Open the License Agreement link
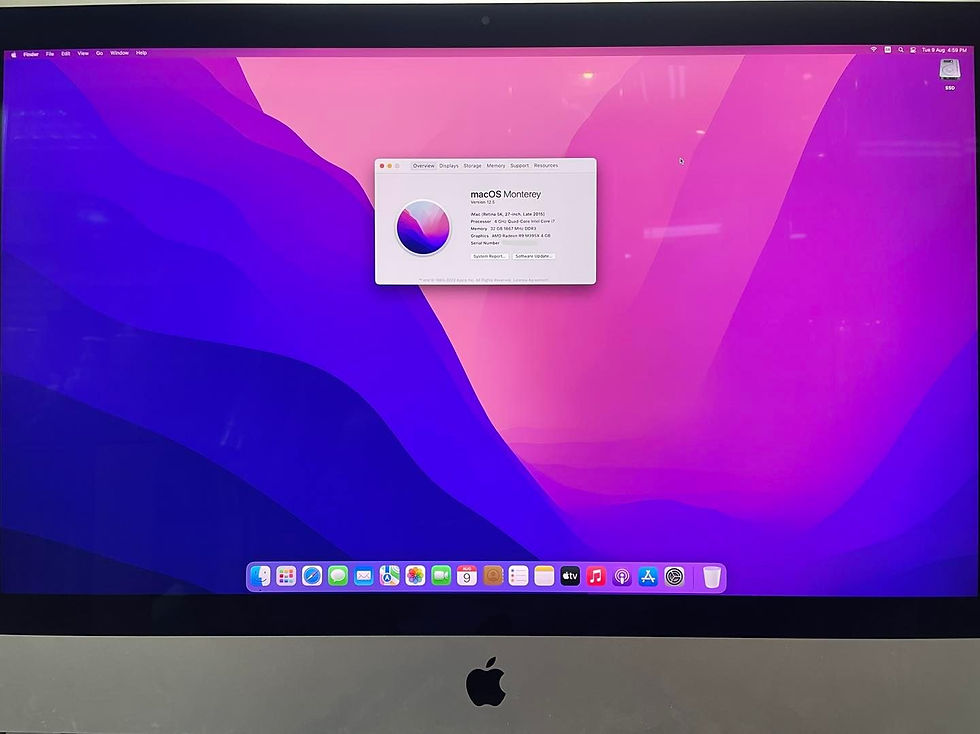Viewport: 980px width, 734px height. 532,280
